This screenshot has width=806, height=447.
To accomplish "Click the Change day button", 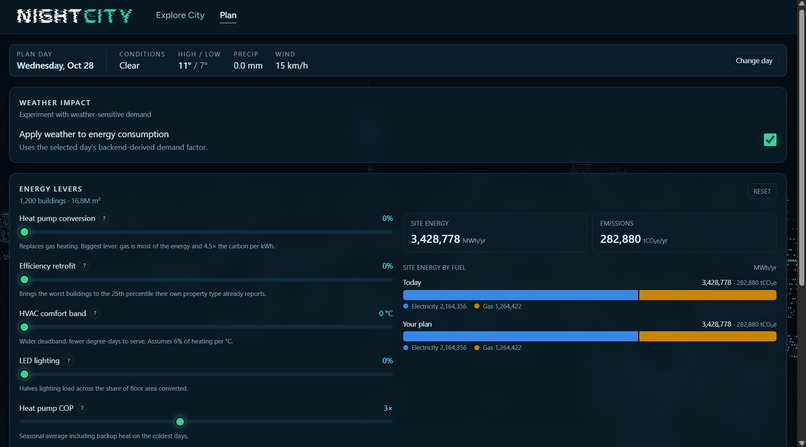I will (x=754, y=61).
